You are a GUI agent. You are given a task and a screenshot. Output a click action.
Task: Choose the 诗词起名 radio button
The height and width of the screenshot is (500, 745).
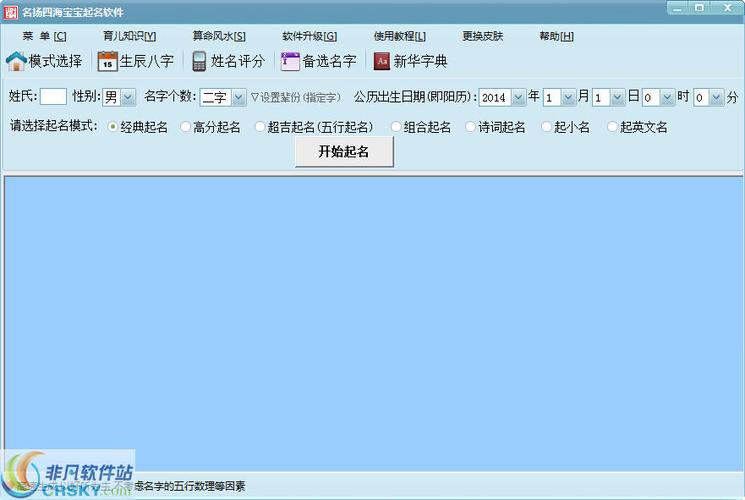470,127
